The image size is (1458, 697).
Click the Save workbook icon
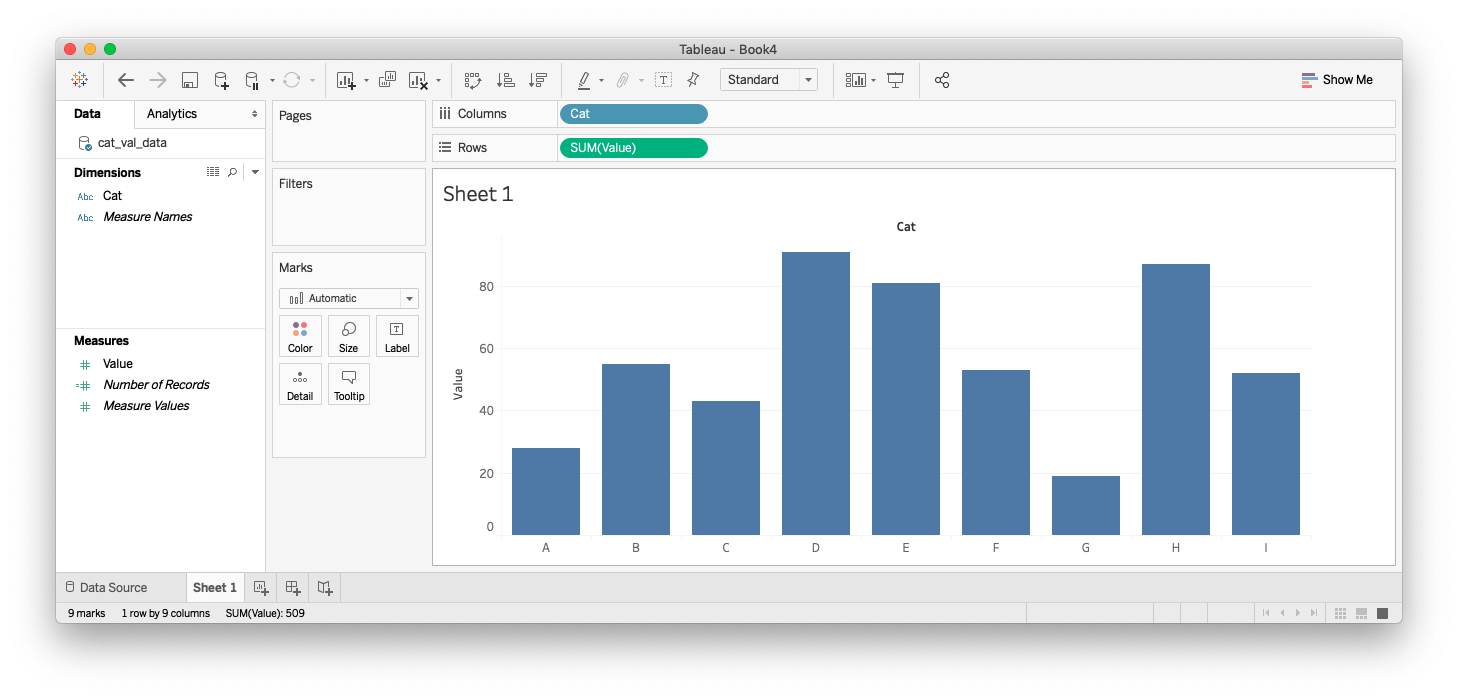point(189,80)
